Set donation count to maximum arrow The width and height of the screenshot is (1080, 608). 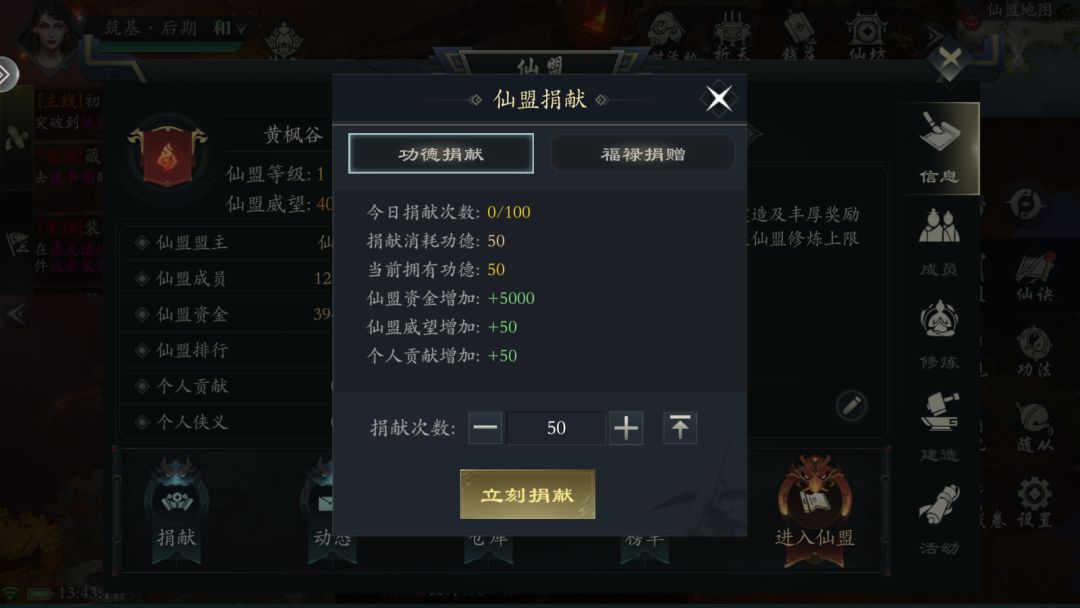[x=680, y=428]
